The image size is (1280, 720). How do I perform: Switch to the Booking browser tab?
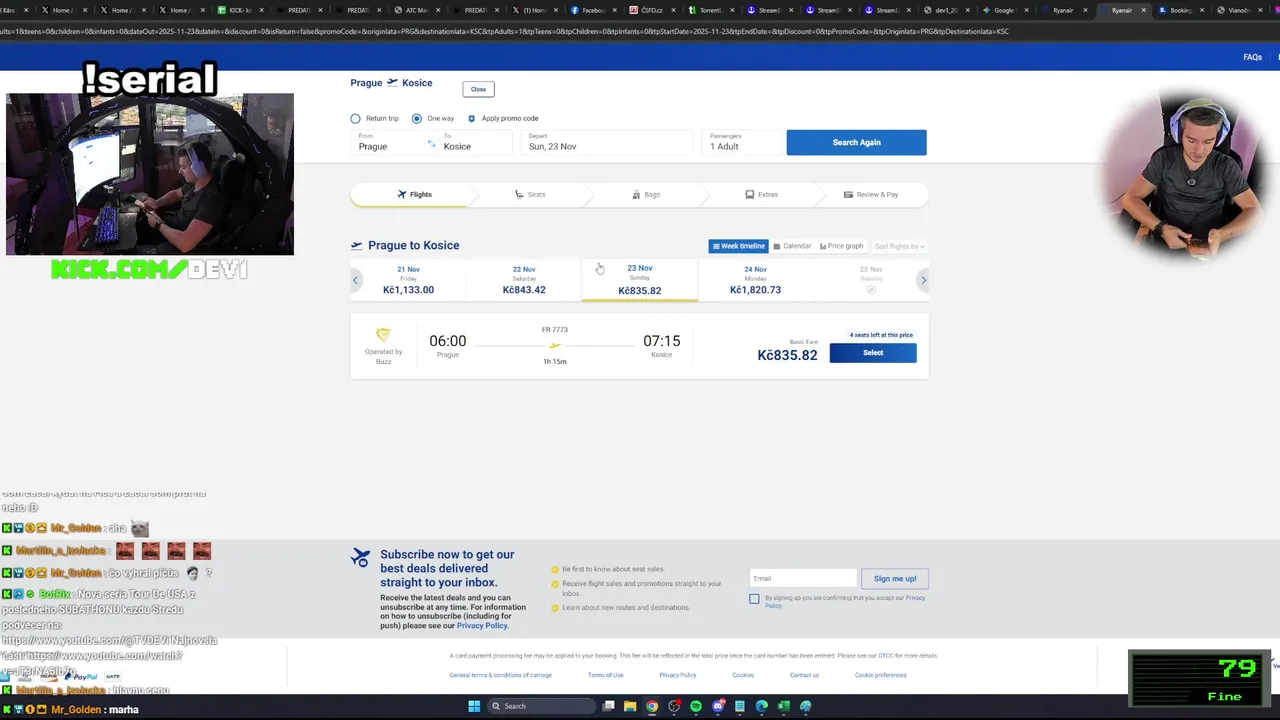(x=1183, y=10)
